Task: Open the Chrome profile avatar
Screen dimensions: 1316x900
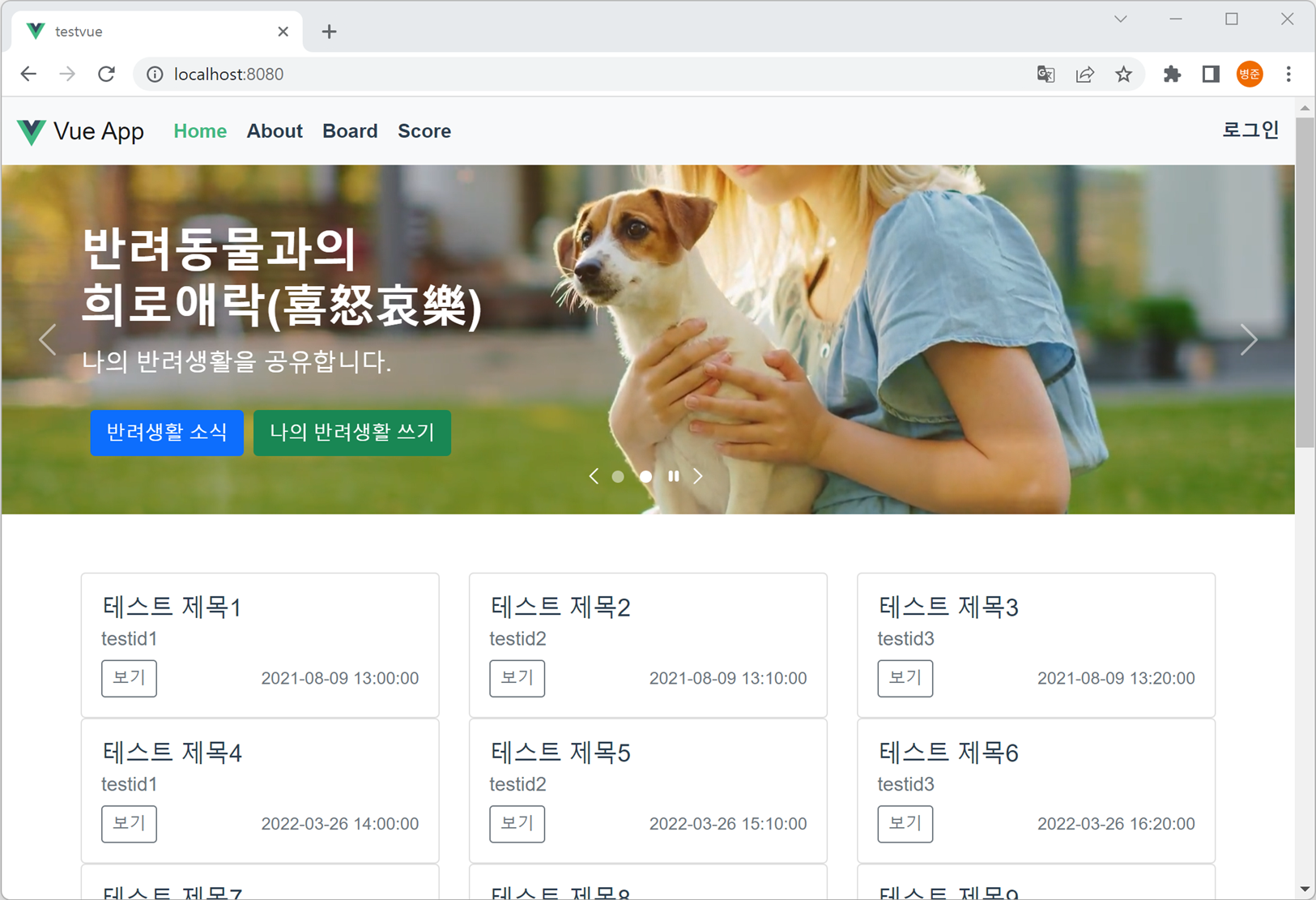Action: click(x=1250, y=75)
